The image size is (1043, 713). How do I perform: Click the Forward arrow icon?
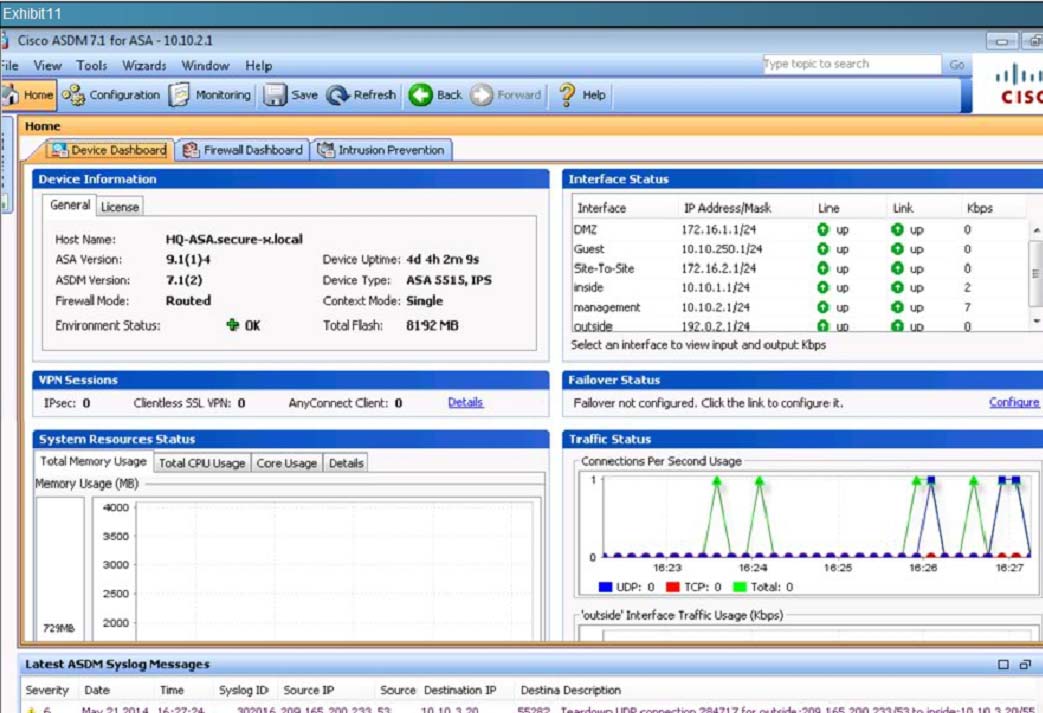(x=482, y=95)
